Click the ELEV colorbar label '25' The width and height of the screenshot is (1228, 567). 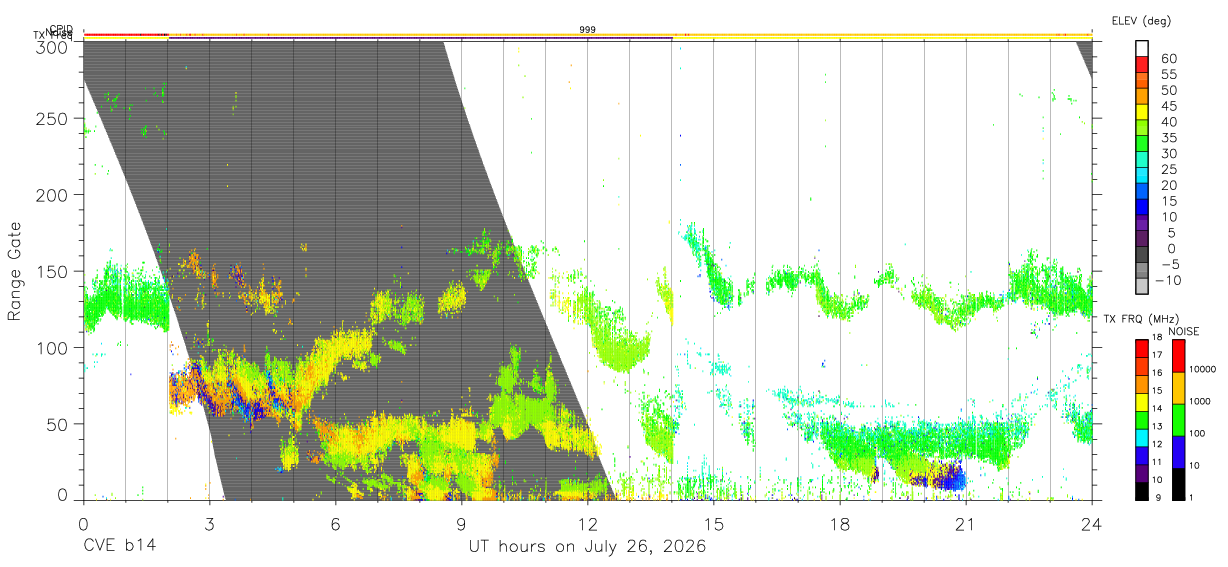[1168, 170]
